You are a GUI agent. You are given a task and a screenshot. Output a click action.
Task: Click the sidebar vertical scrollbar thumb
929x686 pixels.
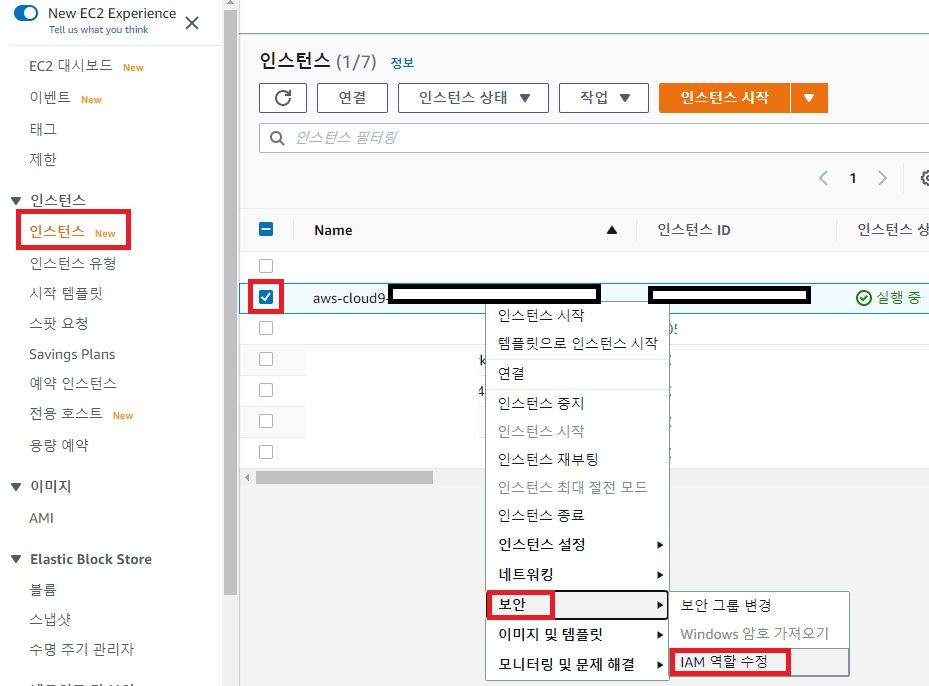tap(230, 302)
